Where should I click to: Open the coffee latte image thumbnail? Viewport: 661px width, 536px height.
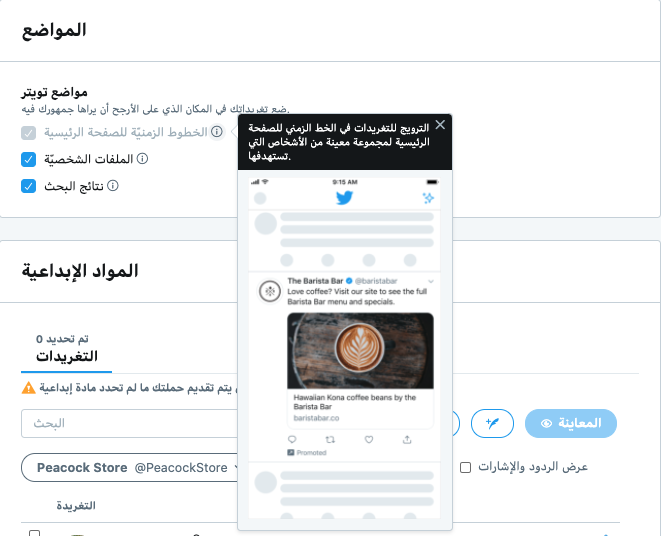pyautogui.click(x=360, y=350)
